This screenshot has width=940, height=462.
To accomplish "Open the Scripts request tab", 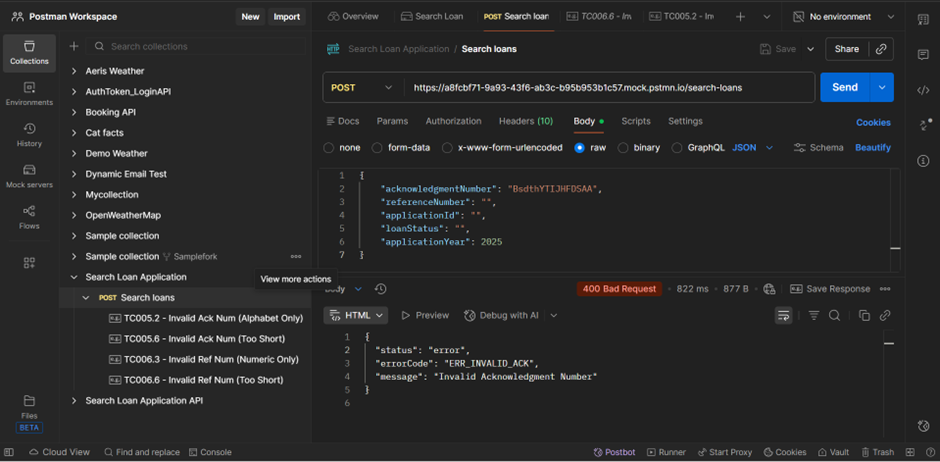I will click(x=635, y=121).
